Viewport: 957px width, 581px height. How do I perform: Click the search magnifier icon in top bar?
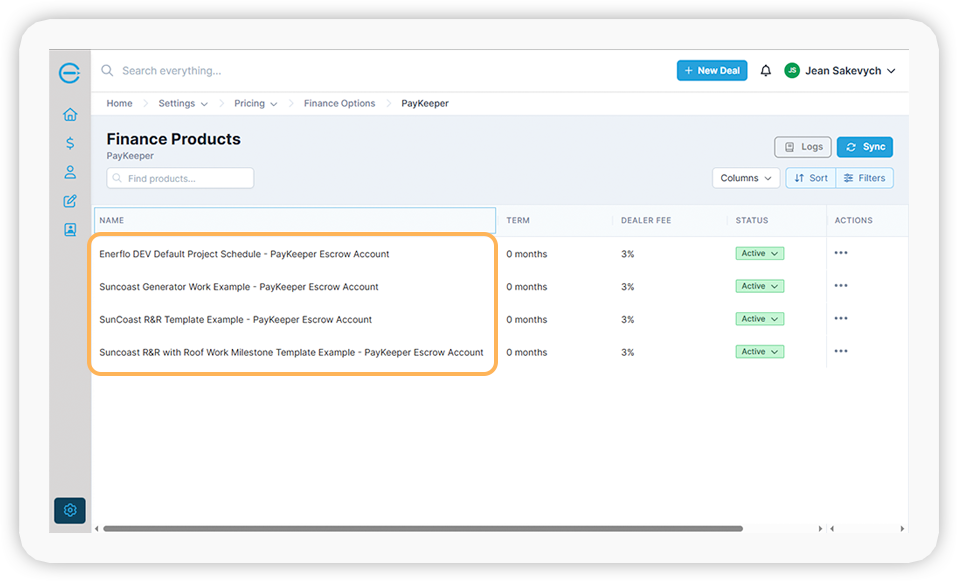pyautogui.click(x=107, y=70)
